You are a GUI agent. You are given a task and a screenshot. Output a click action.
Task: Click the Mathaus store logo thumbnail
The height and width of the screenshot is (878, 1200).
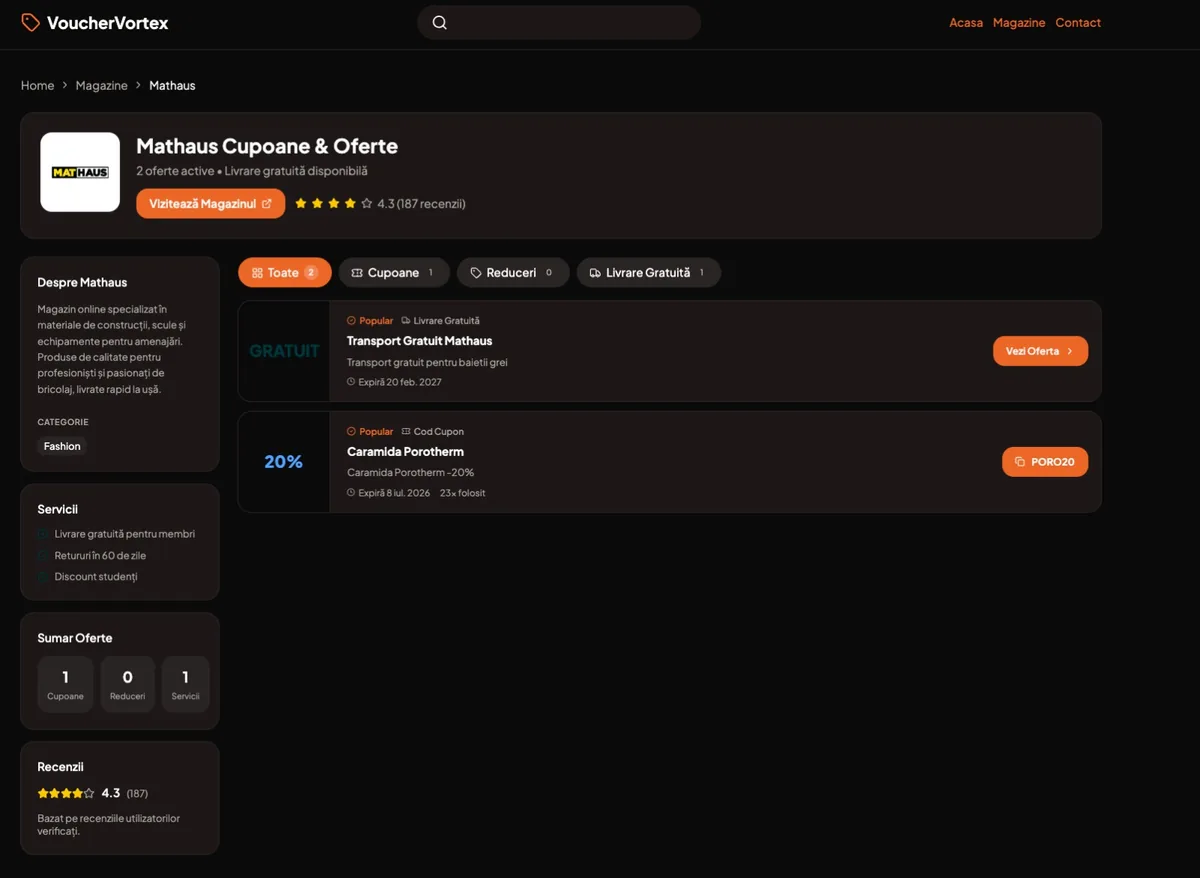tap(80, 172)
